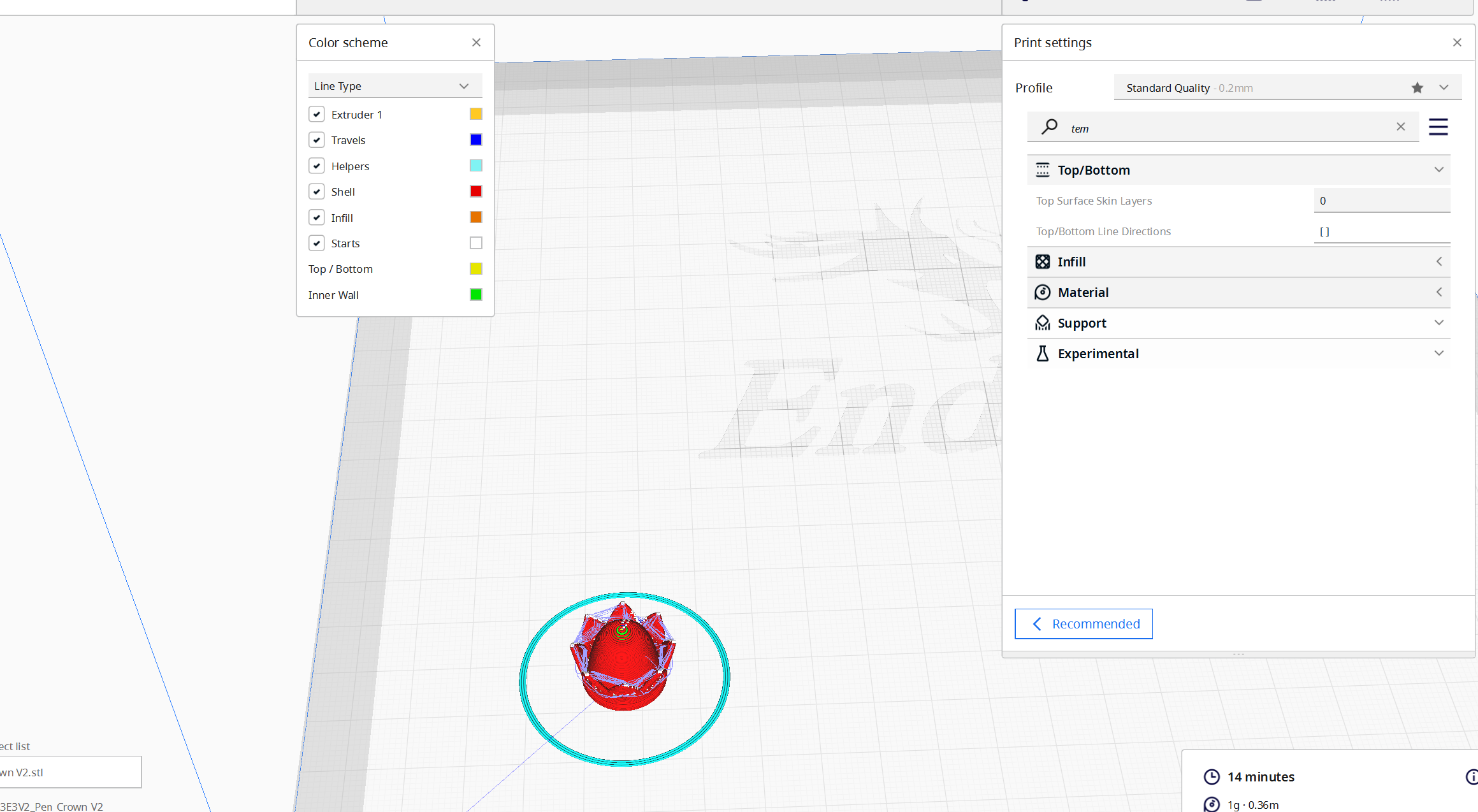Open the Line Type dropdown
The width and height of the screenshot is (1478, 812).
395,85
